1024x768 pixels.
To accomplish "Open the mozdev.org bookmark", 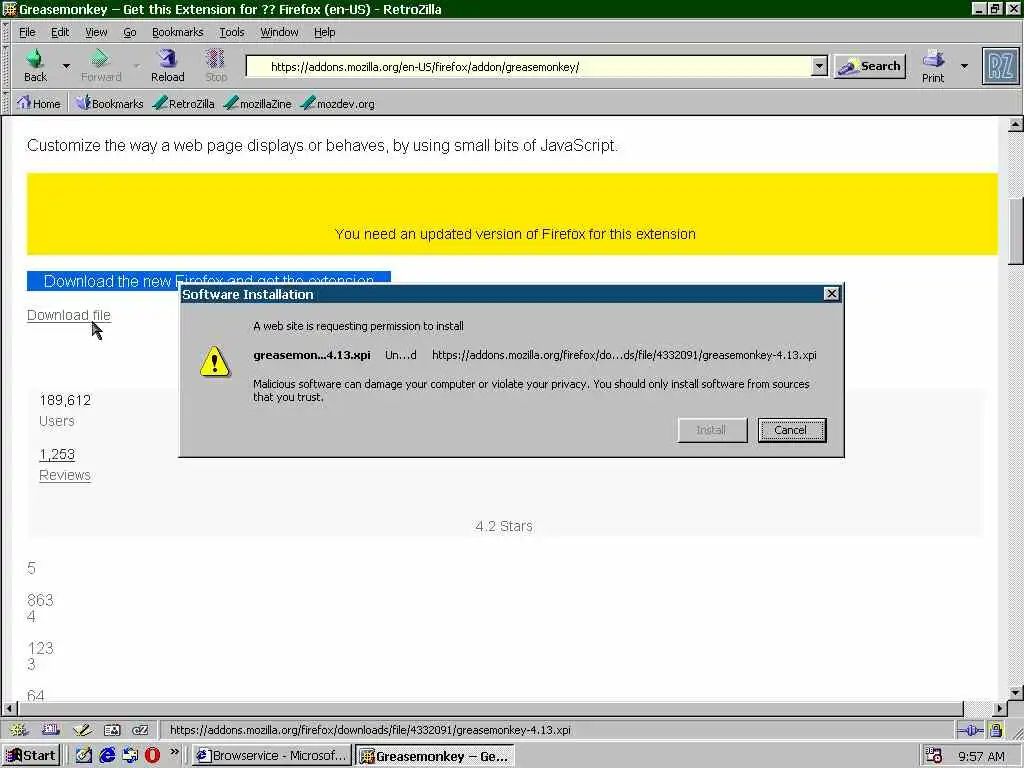I will click(338, 103).
